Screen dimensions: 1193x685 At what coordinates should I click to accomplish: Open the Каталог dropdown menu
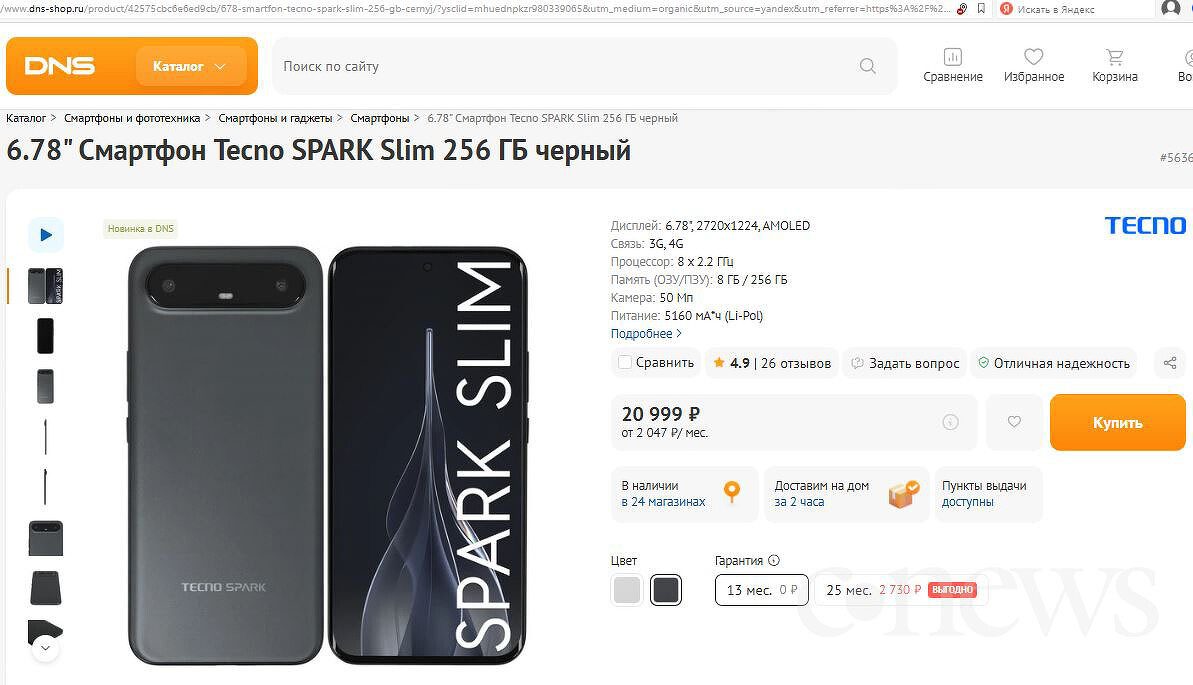(x=190, y=66)
